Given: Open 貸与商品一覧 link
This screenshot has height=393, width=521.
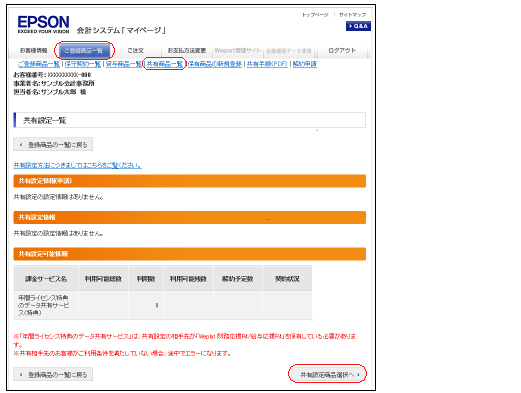Looking at the screenshot, I should [x=124, y=64].
